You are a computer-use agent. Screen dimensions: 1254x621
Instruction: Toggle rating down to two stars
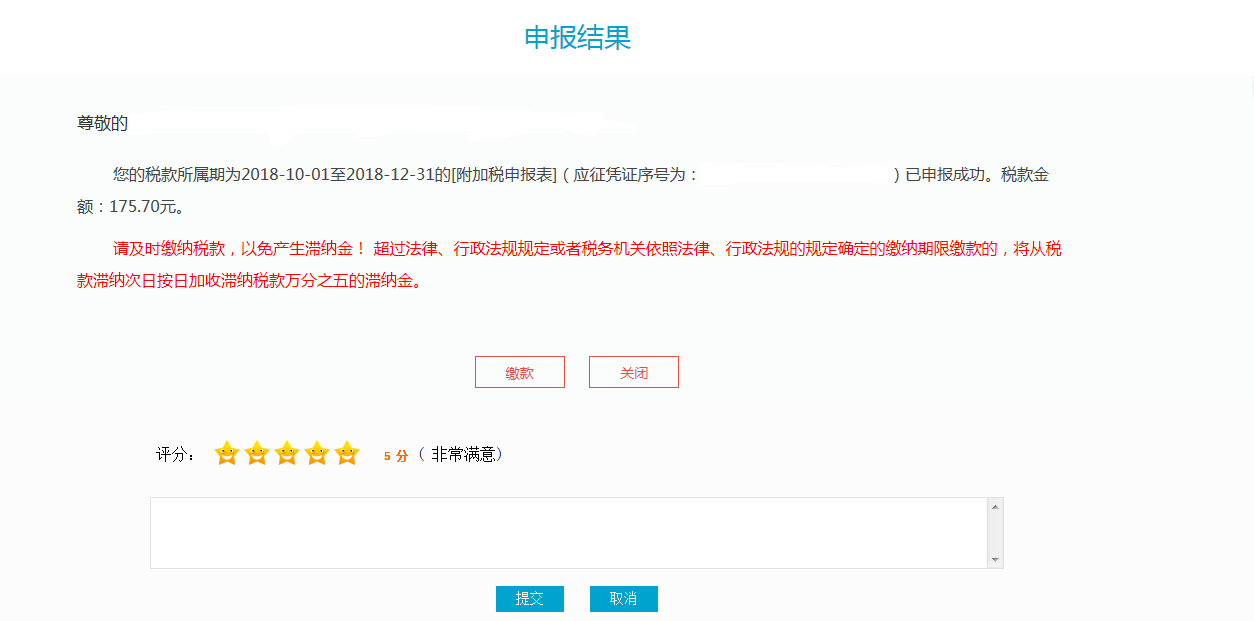pos(257,452)
